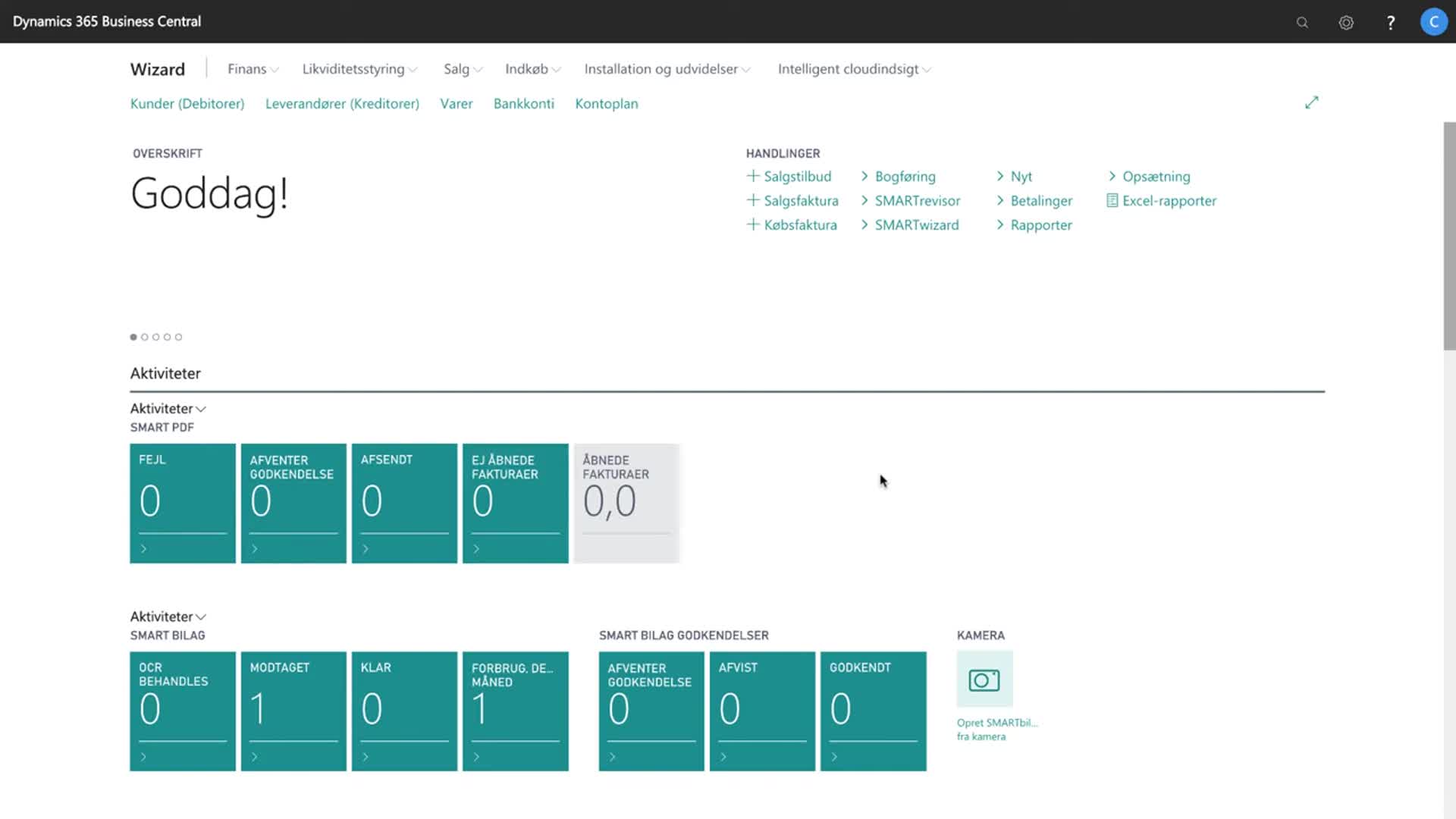Viewport: 1456px width, 819px height.
Task: Select the second headline carousel dot
Action: pyautogui.click(x=145, y=337)
